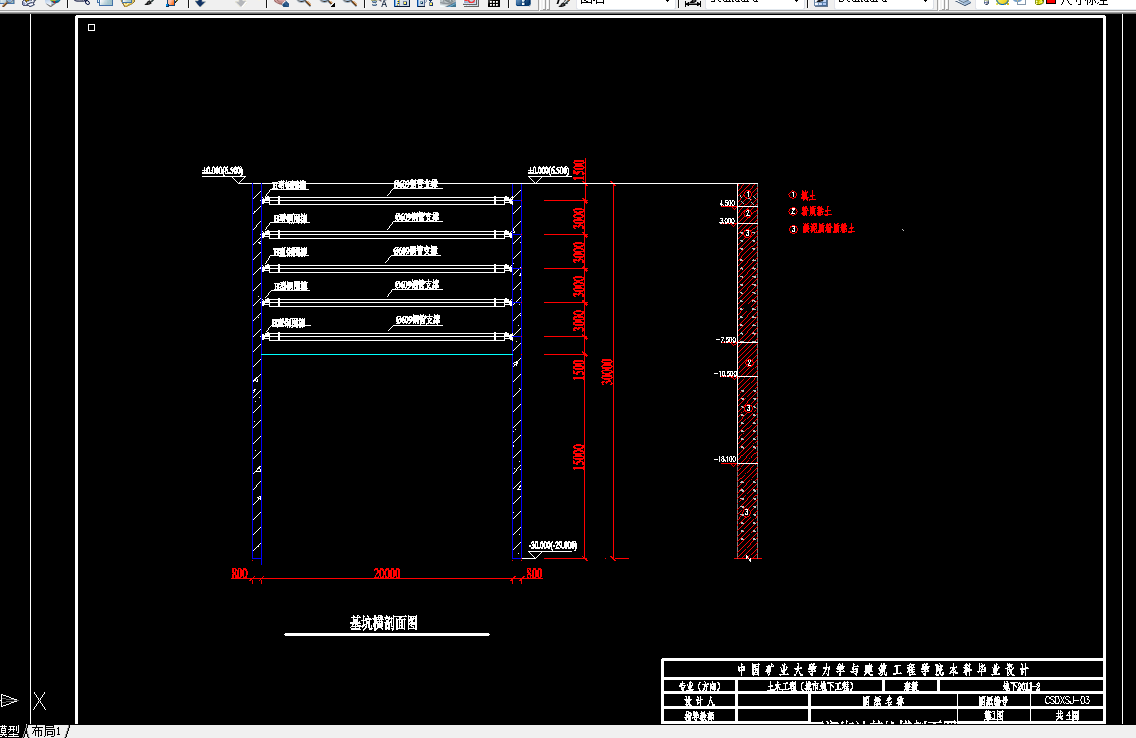Select the 土木工程(城市地下工程) cell
1136x738 pixels.
[x=810, y=686]
